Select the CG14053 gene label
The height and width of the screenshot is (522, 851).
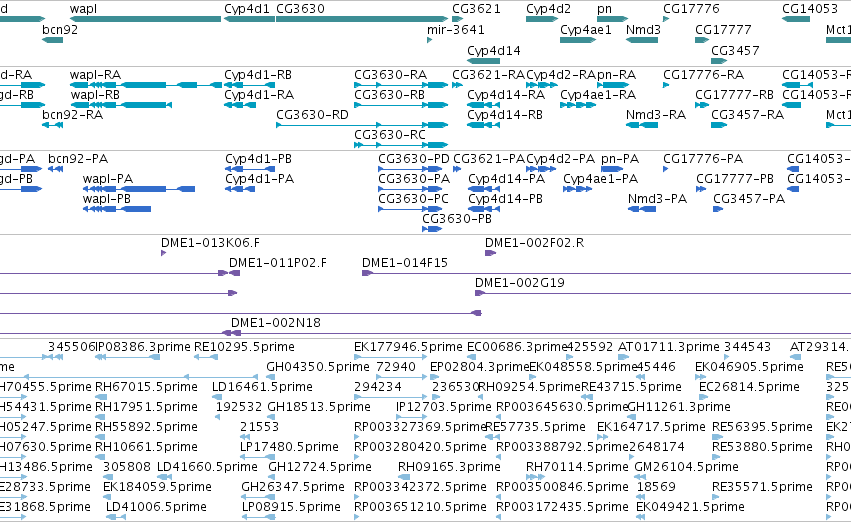coord(810,9)
